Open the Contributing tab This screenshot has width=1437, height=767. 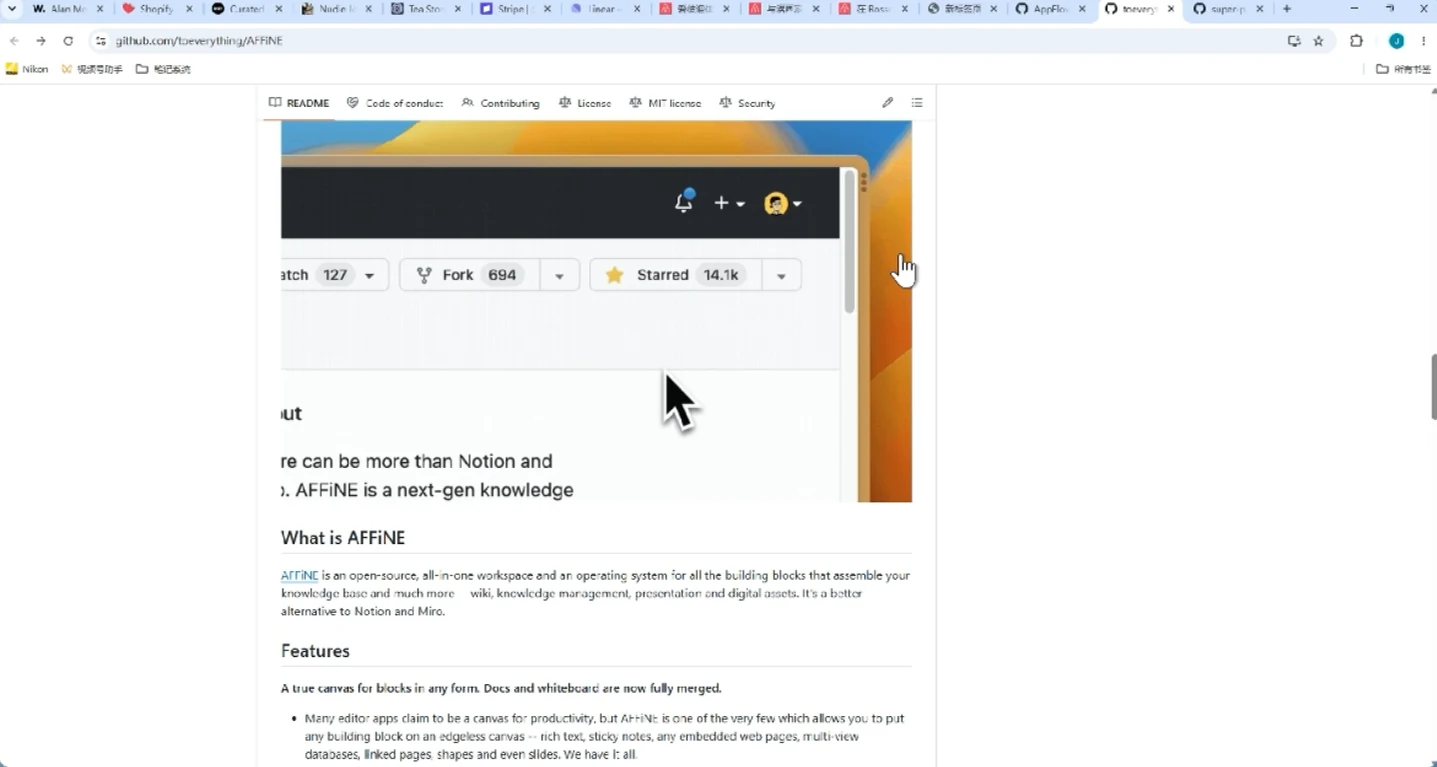(x=500, y=103)
